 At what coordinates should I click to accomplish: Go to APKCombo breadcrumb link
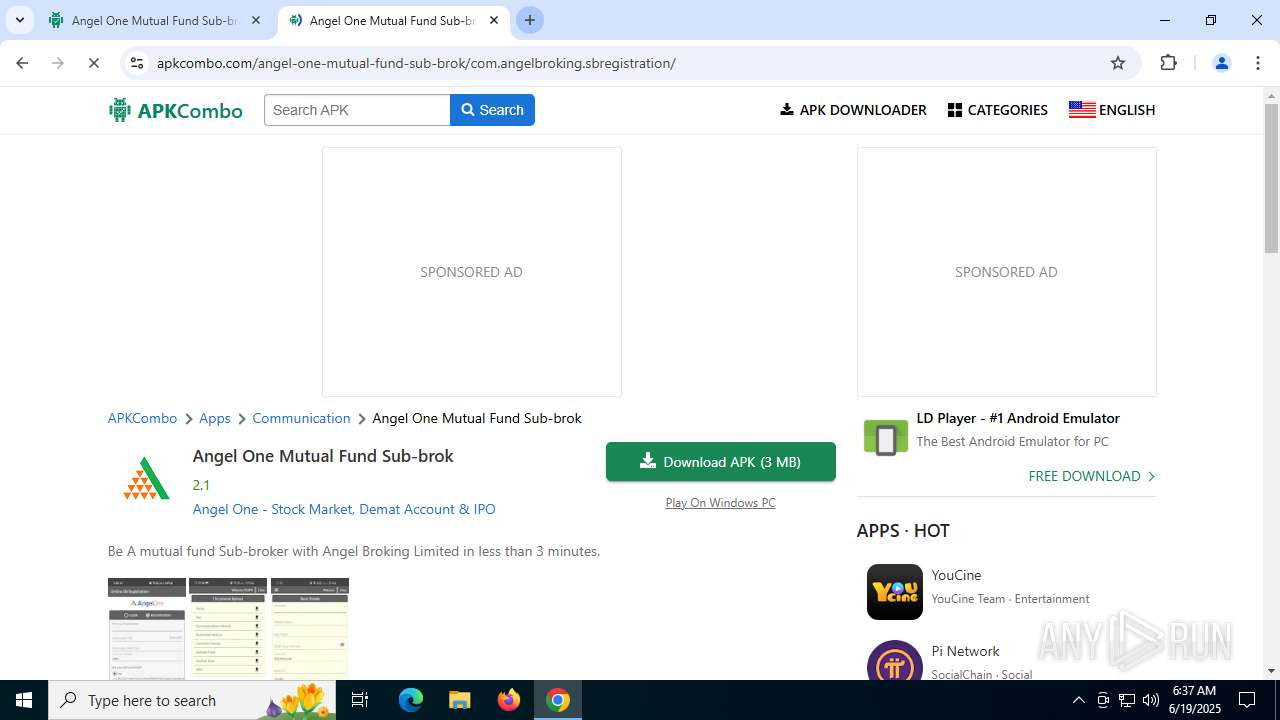[x=142, y=418]
